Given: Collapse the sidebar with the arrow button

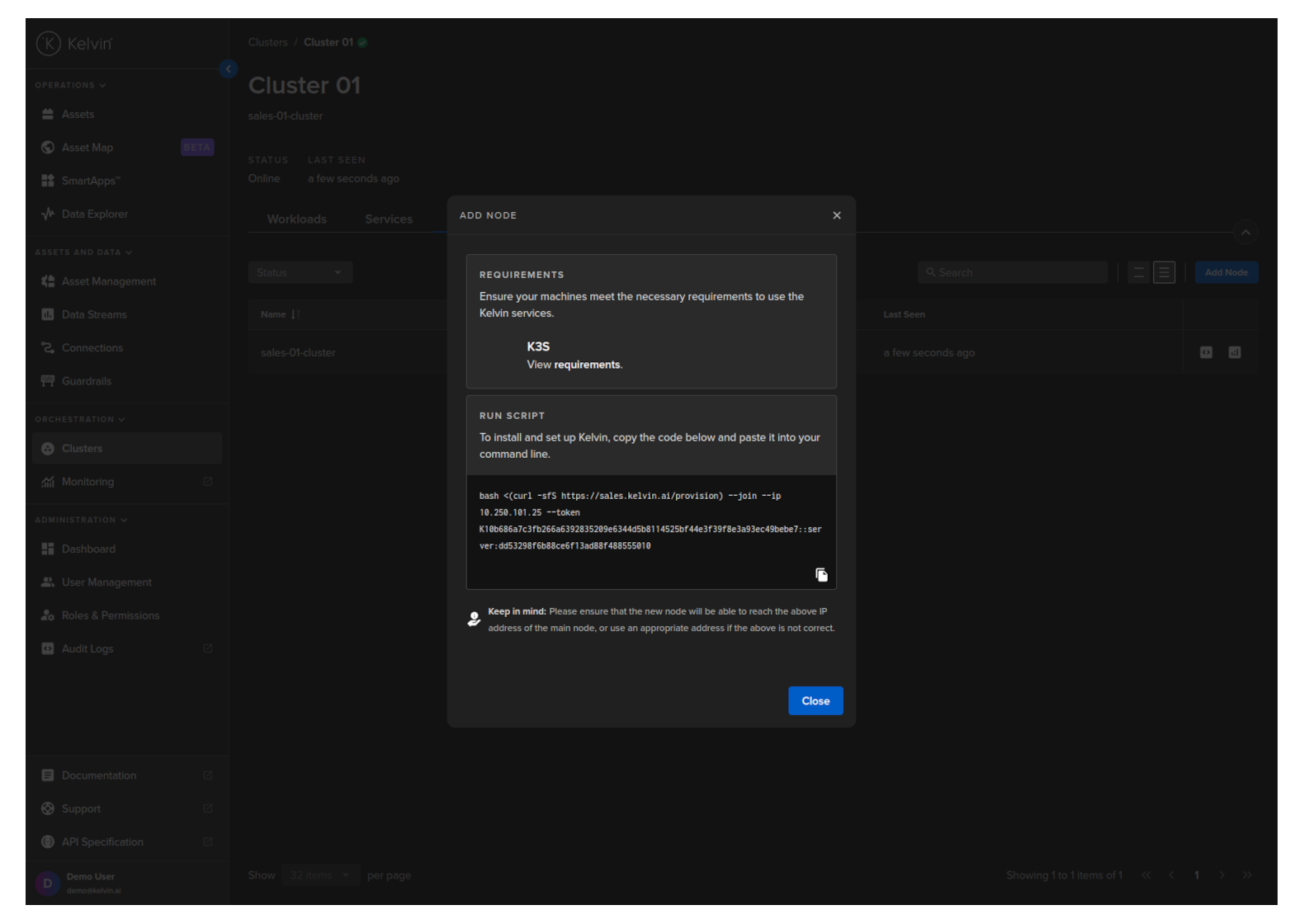Looking at the screenshot, I should (229, 69).
